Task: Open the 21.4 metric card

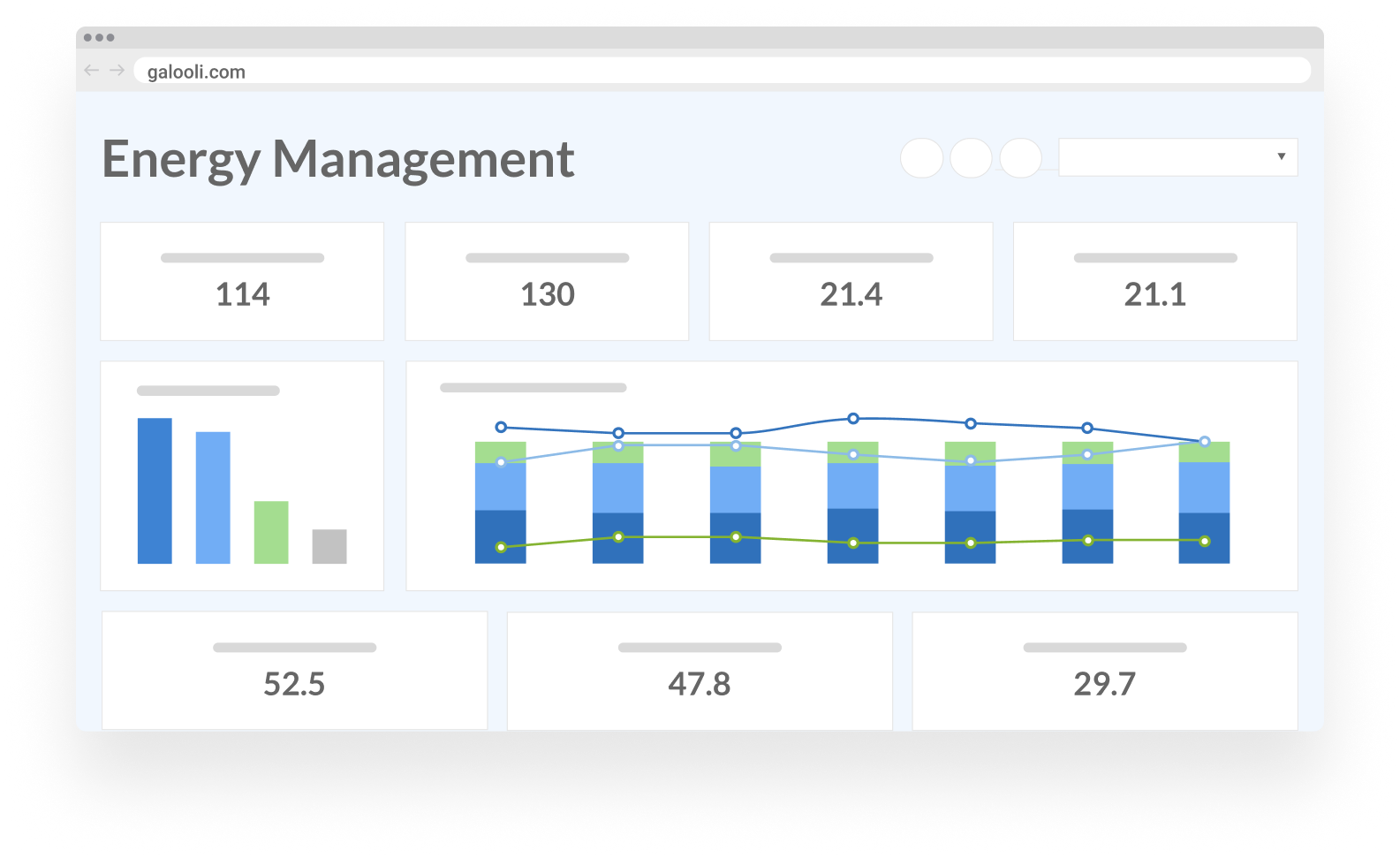Action: point(851,282)
